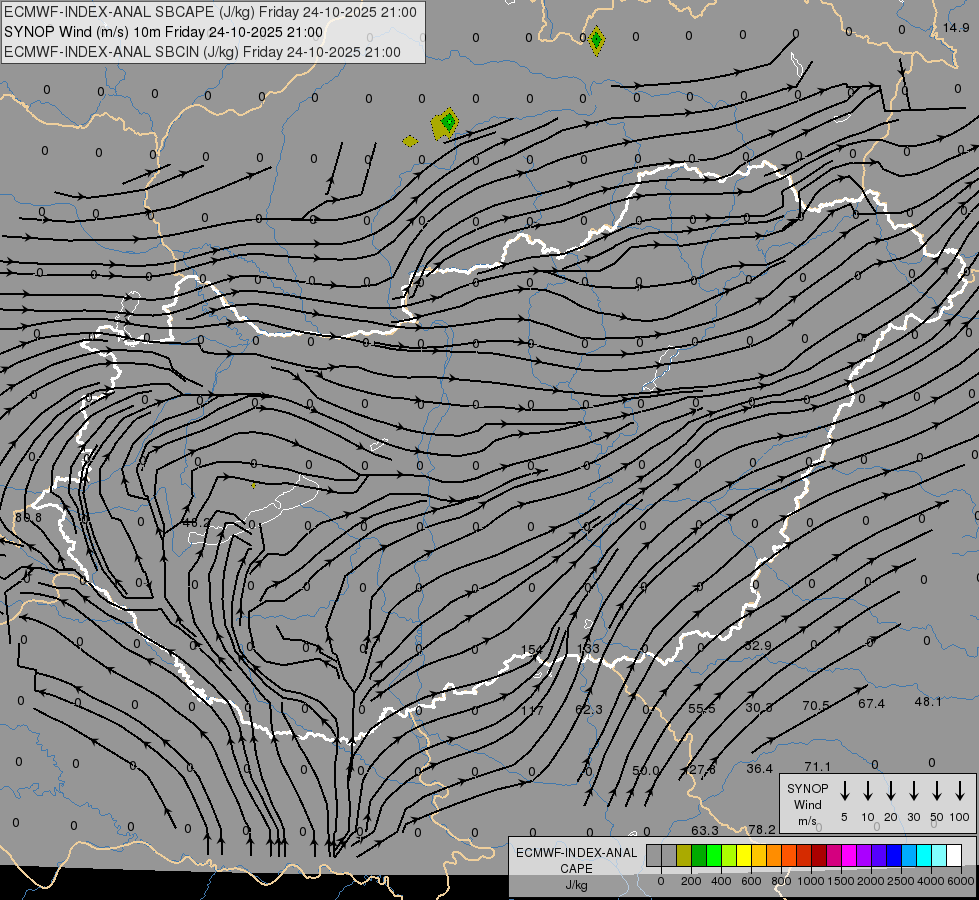This screenshot has width=979, height=900.
Task: Click the 36.4 value on the map
Action: [x=759, y=769]
